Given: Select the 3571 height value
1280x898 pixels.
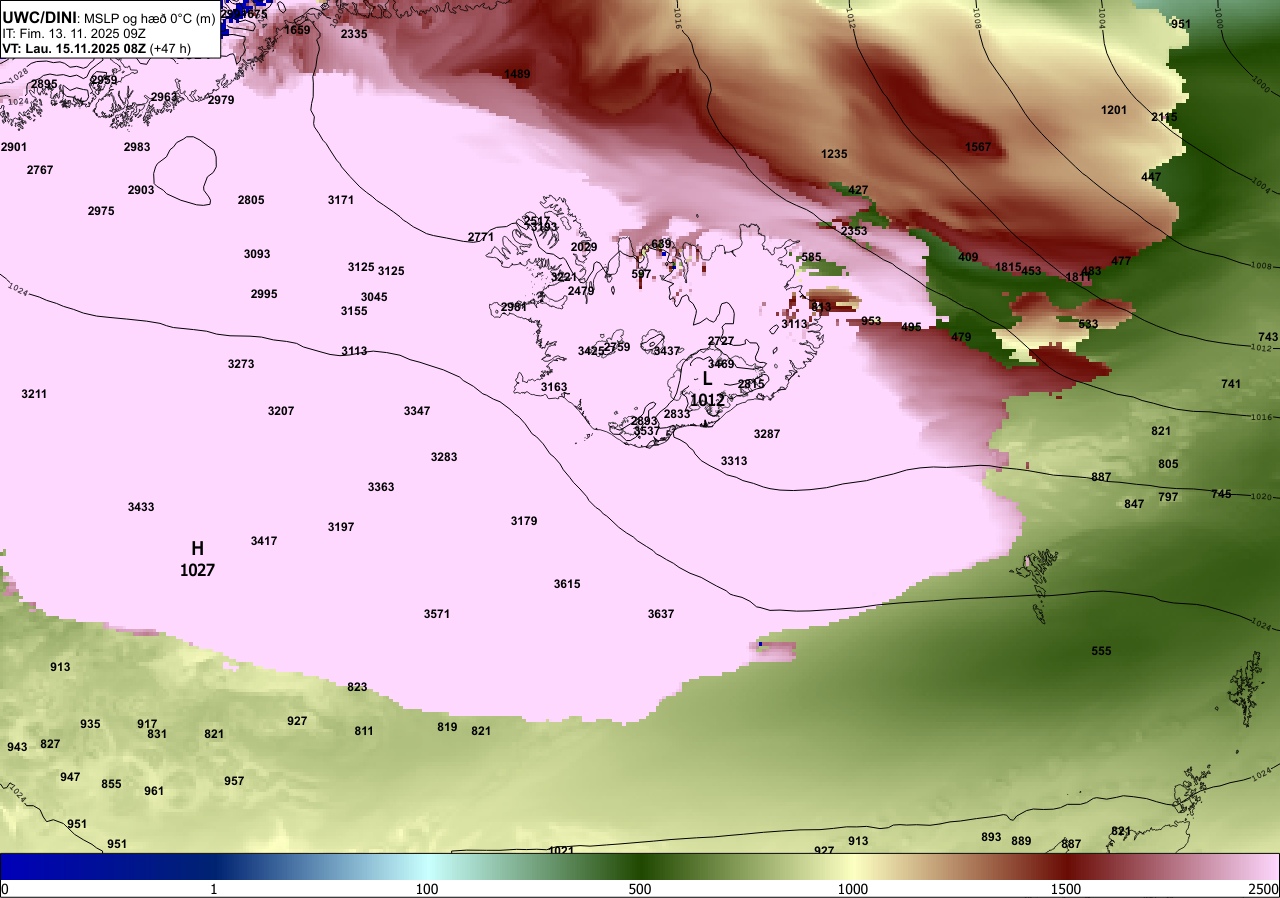Looking at the screenshot, I should tap(437, 614).
